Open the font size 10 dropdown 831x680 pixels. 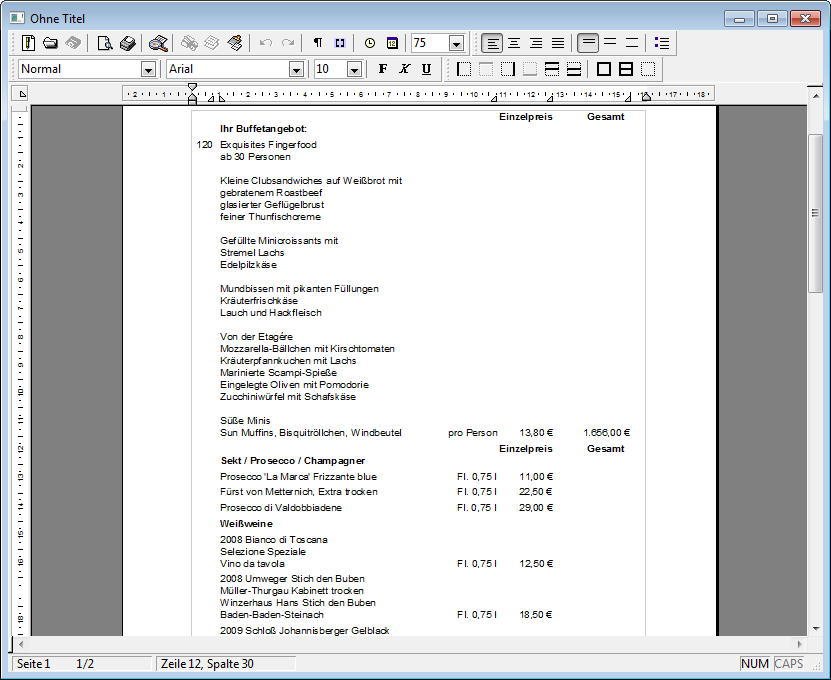tap(354, 69)
